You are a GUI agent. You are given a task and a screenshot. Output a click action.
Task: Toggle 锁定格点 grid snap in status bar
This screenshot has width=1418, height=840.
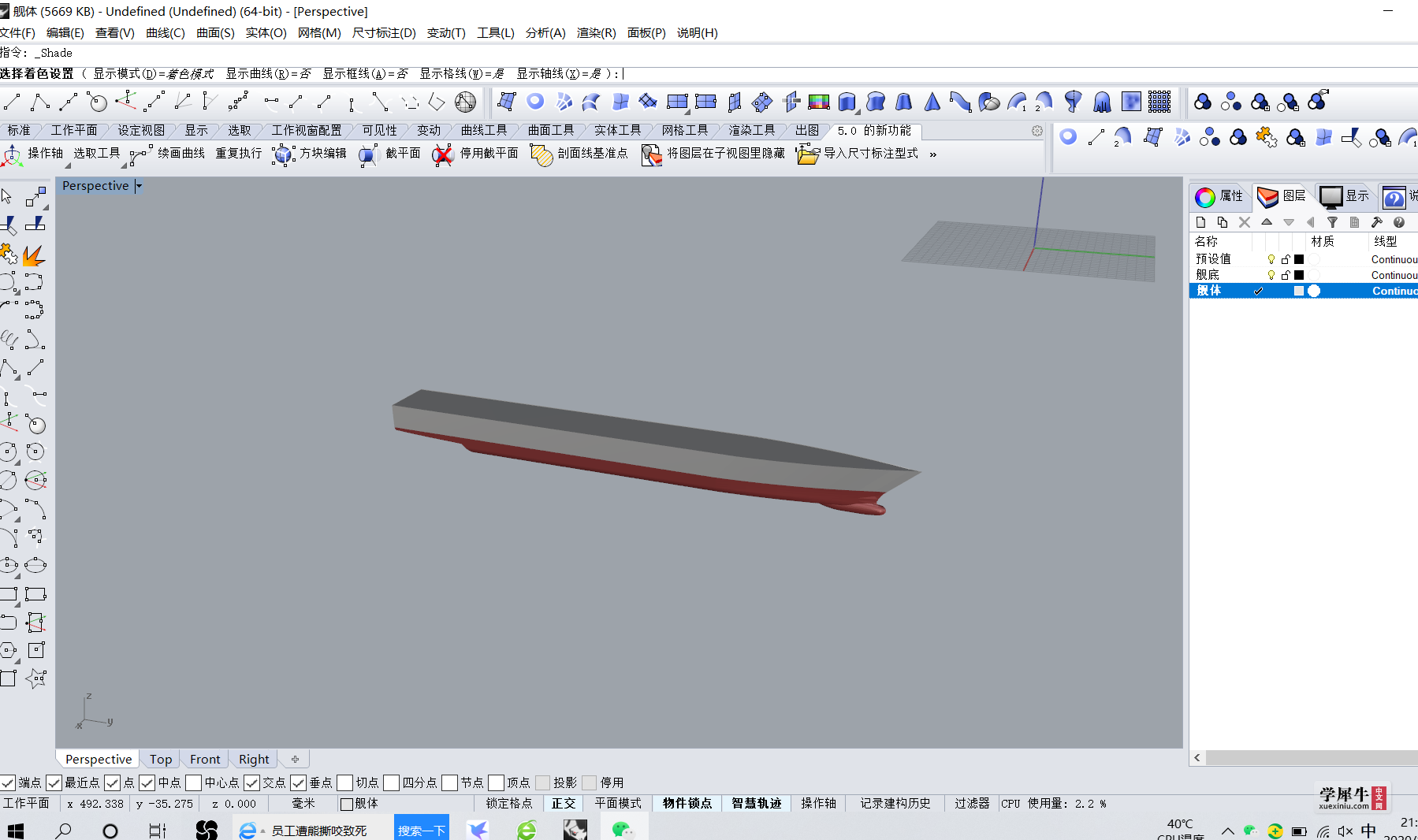(509, 804)
